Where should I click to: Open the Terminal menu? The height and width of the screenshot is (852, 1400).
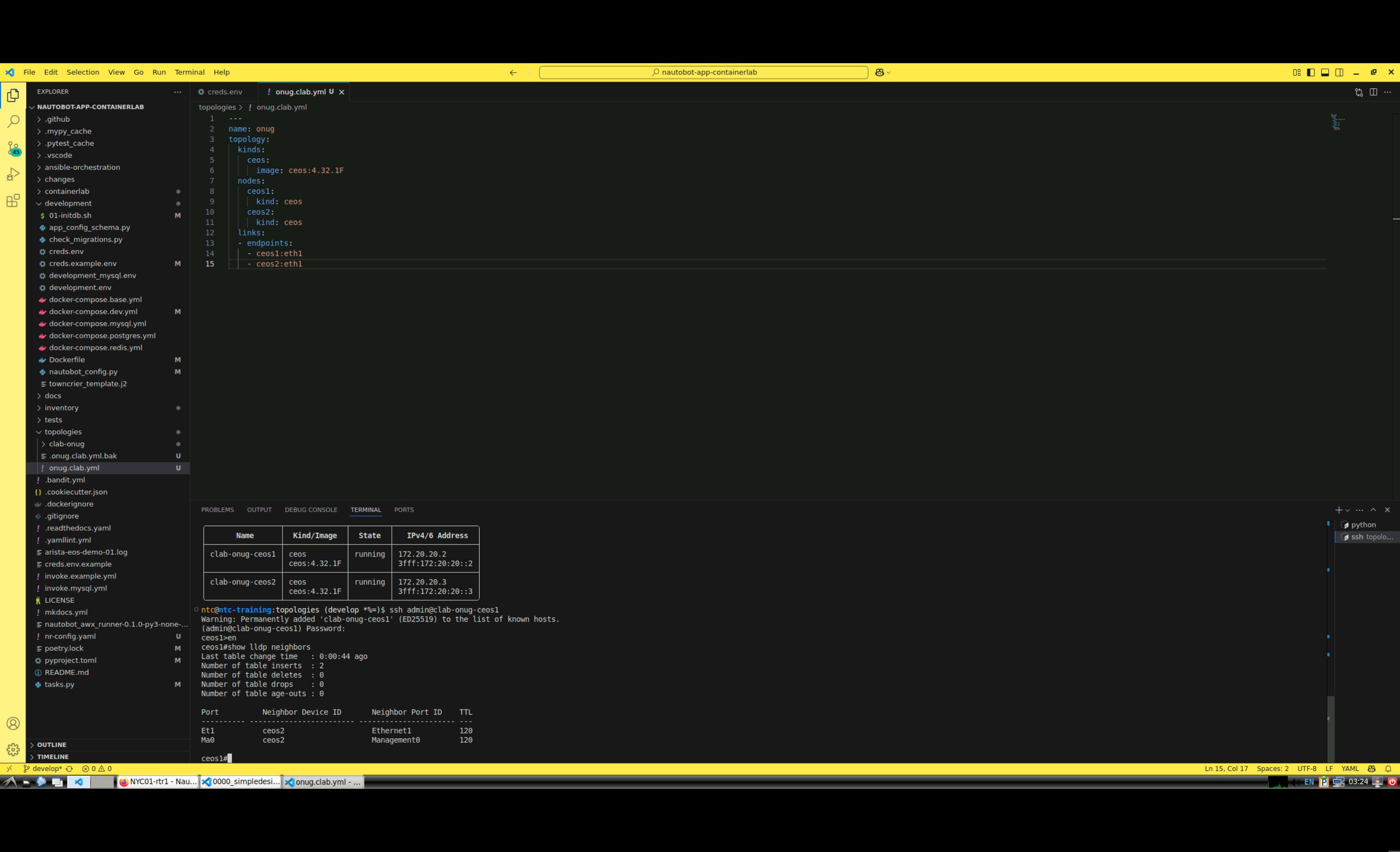(189, 72)
